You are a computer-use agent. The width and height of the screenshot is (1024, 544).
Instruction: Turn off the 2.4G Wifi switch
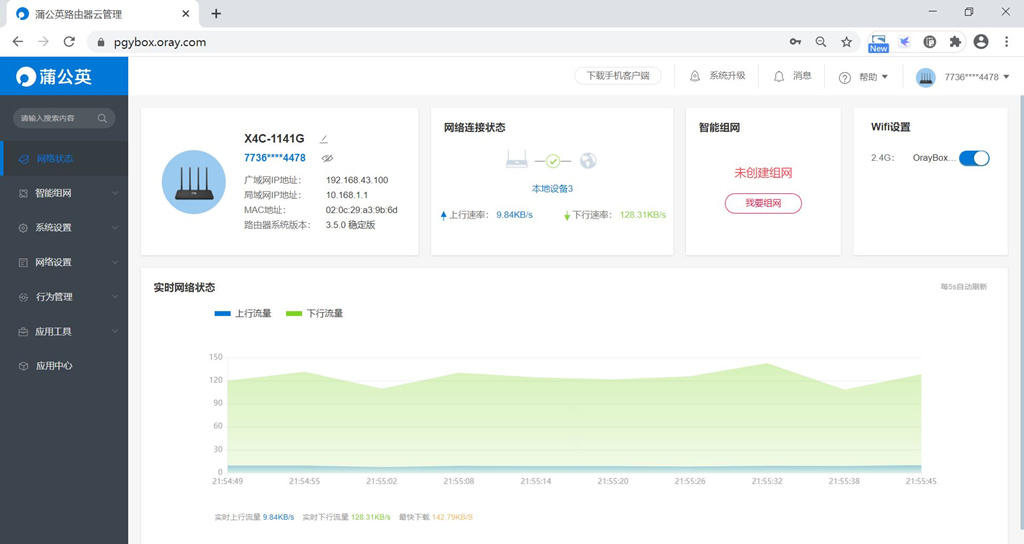pyautogui.click(x=973, y=158)
